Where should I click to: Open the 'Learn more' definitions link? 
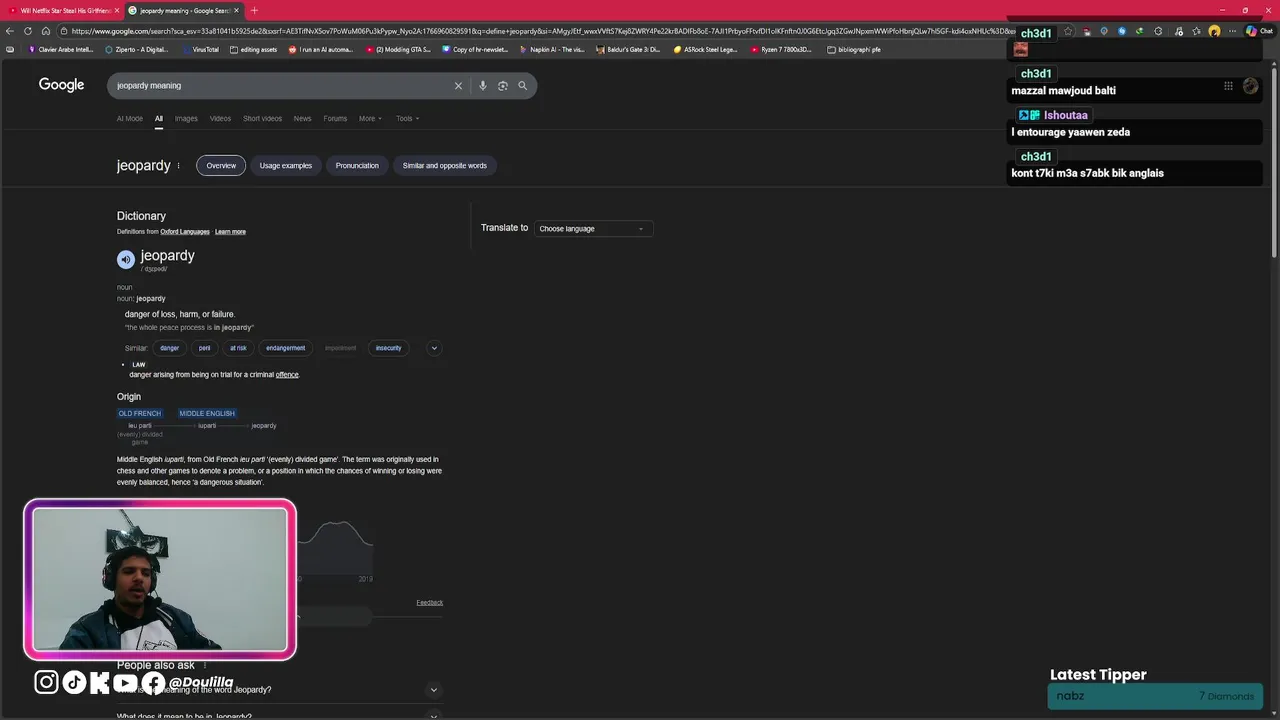(x=230, y=232)
